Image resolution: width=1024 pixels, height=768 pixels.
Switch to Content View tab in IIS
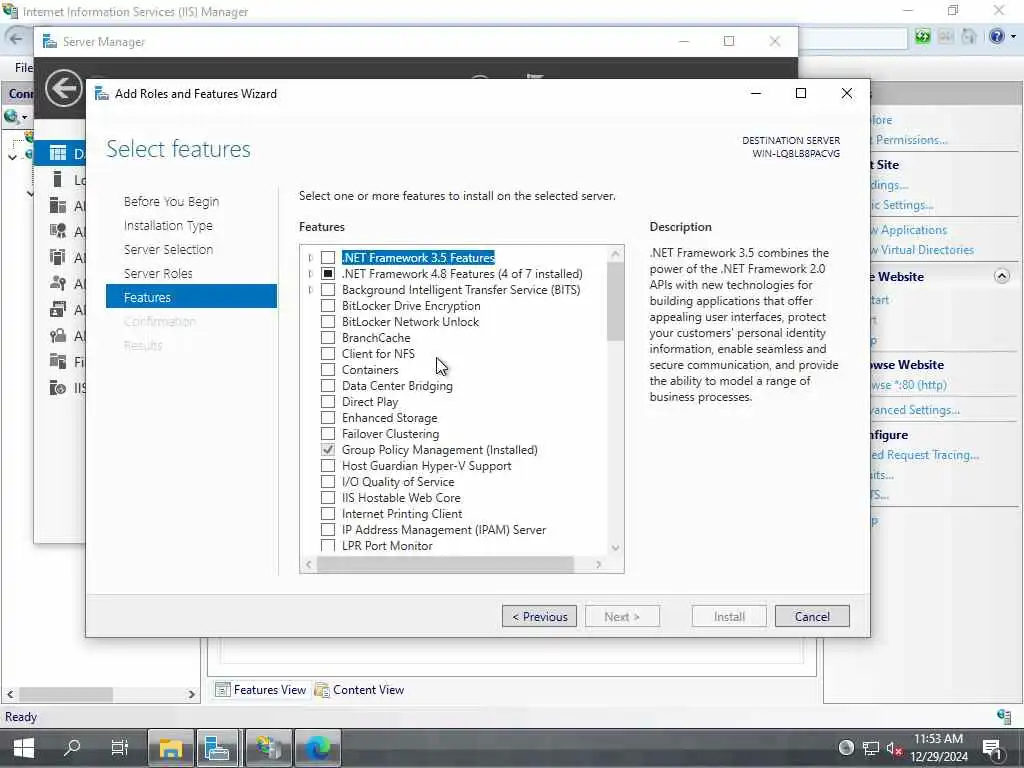coord(360,690)
